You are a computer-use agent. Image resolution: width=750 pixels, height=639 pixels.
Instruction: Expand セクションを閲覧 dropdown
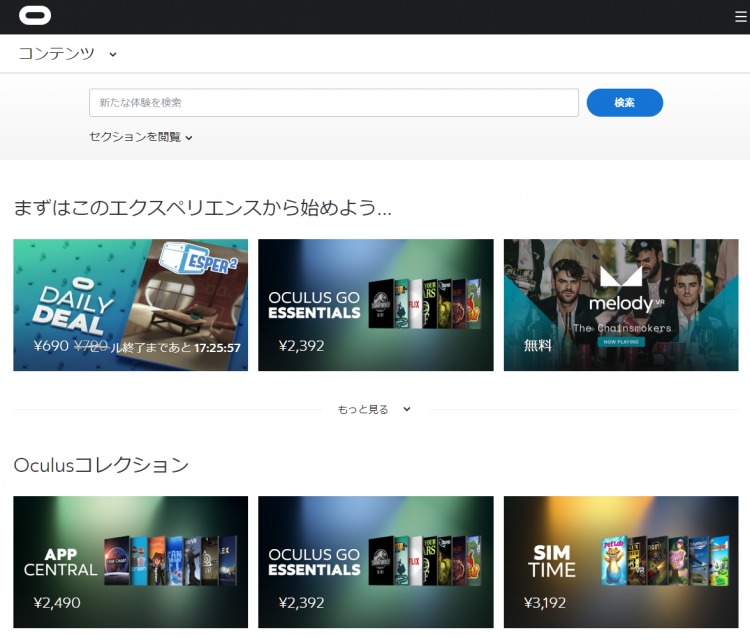tap(141, 137)
